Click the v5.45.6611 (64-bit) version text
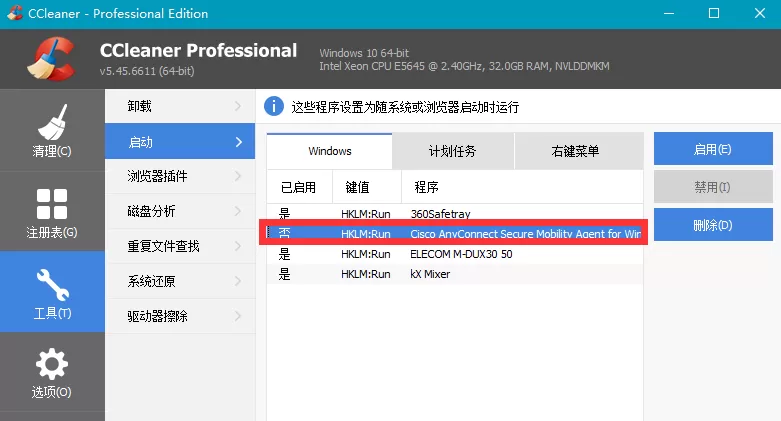781x421 pixels. [x=147, y=71]
